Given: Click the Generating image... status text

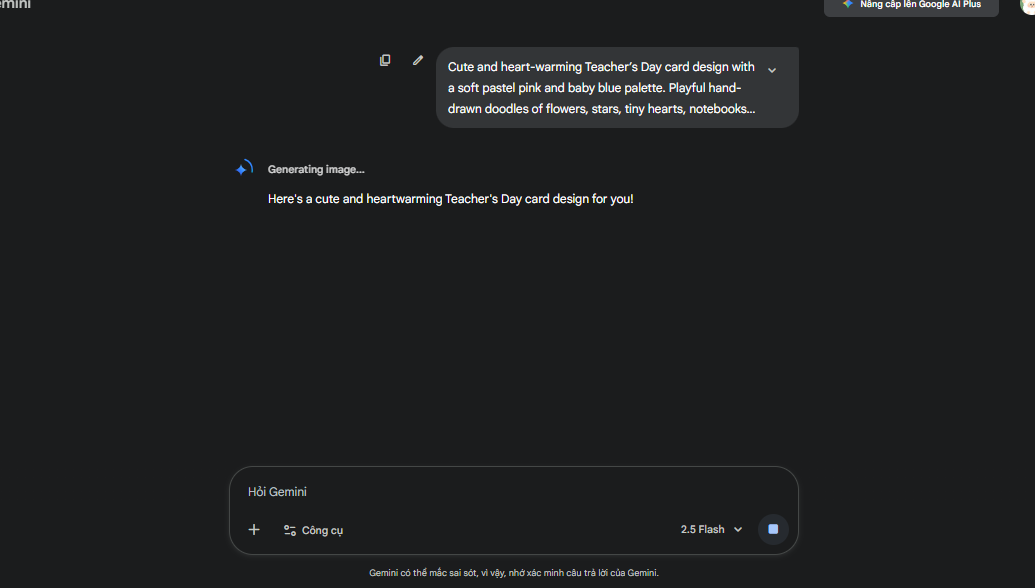Looking at the screenshot, I should pos(316,170).
